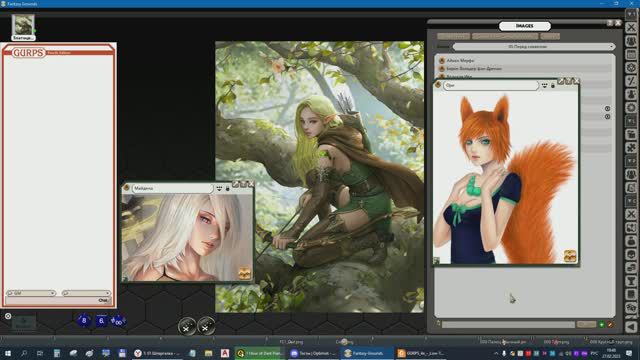The image size is (640, 360).
Task: Click the edit list icon beside the green add button
Action: [610, 324]
